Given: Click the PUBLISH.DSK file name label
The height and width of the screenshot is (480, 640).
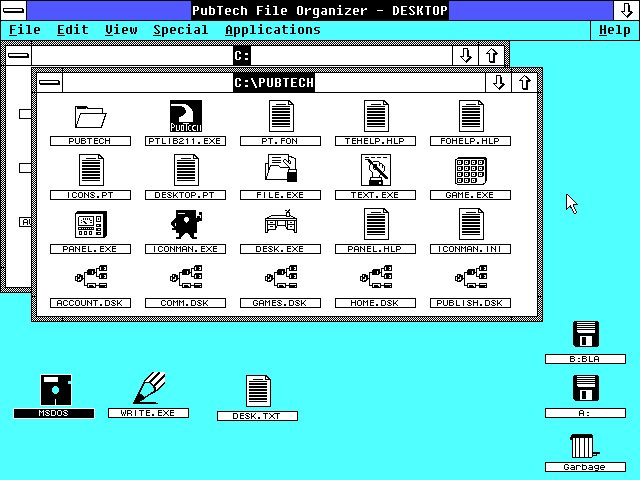Looking at the screenshot, I should pyautogui.click(x=470, y=303).
